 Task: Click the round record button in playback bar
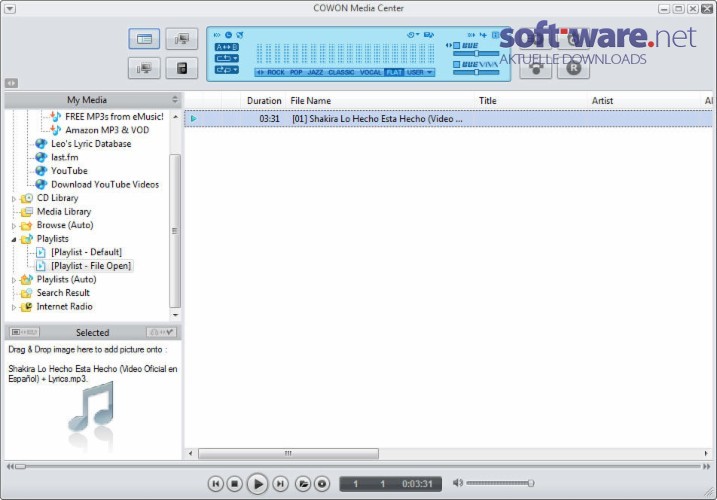[x=322, y=484]
